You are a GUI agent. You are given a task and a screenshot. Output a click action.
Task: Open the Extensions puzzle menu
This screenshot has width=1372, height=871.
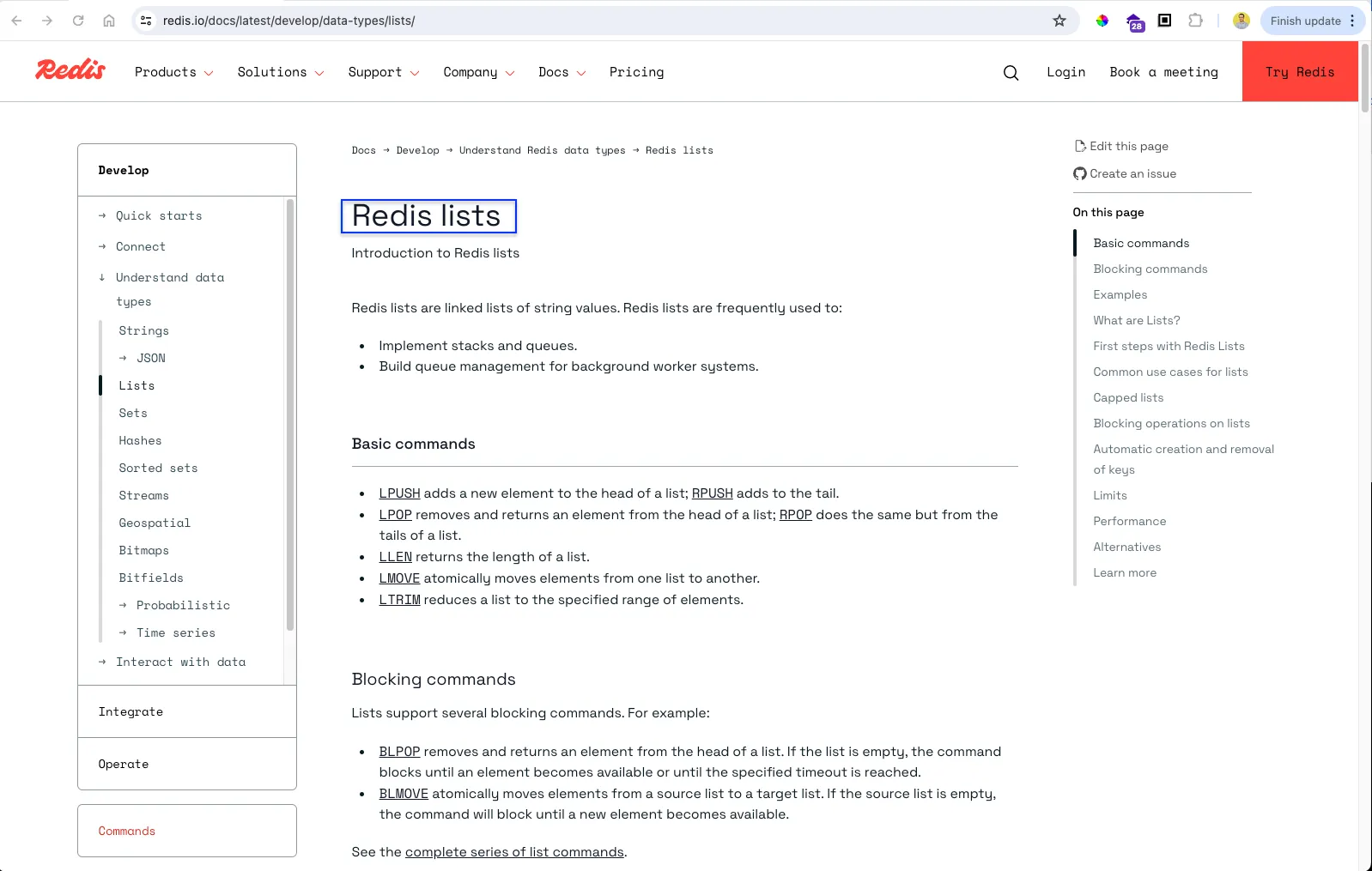coord(1195,21)
